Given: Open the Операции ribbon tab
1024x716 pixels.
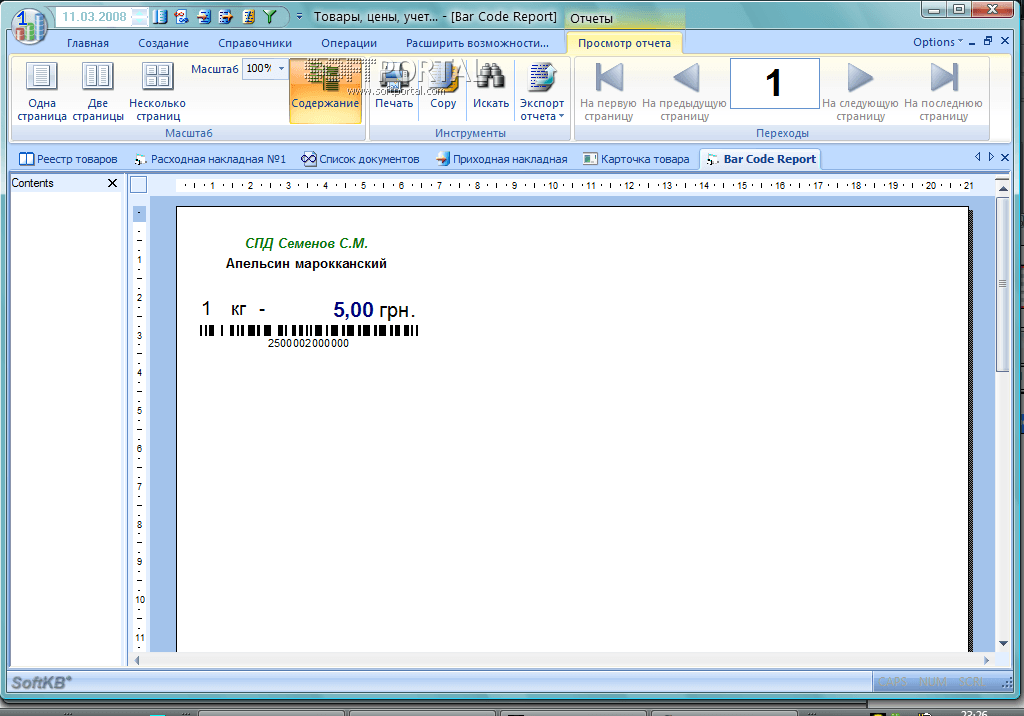Looking at the screenshot, I should 349,43.
